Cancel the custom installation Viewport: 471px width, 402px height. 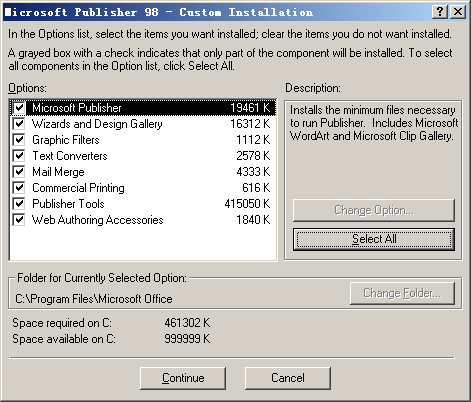coord(288,378)
